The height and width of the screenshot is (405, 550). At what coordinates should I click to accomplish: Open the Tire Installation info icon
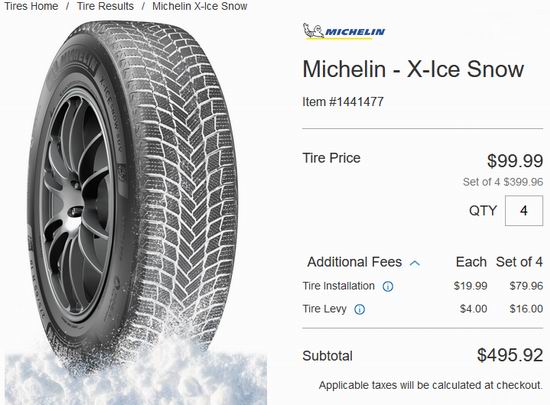pos(388,286)
